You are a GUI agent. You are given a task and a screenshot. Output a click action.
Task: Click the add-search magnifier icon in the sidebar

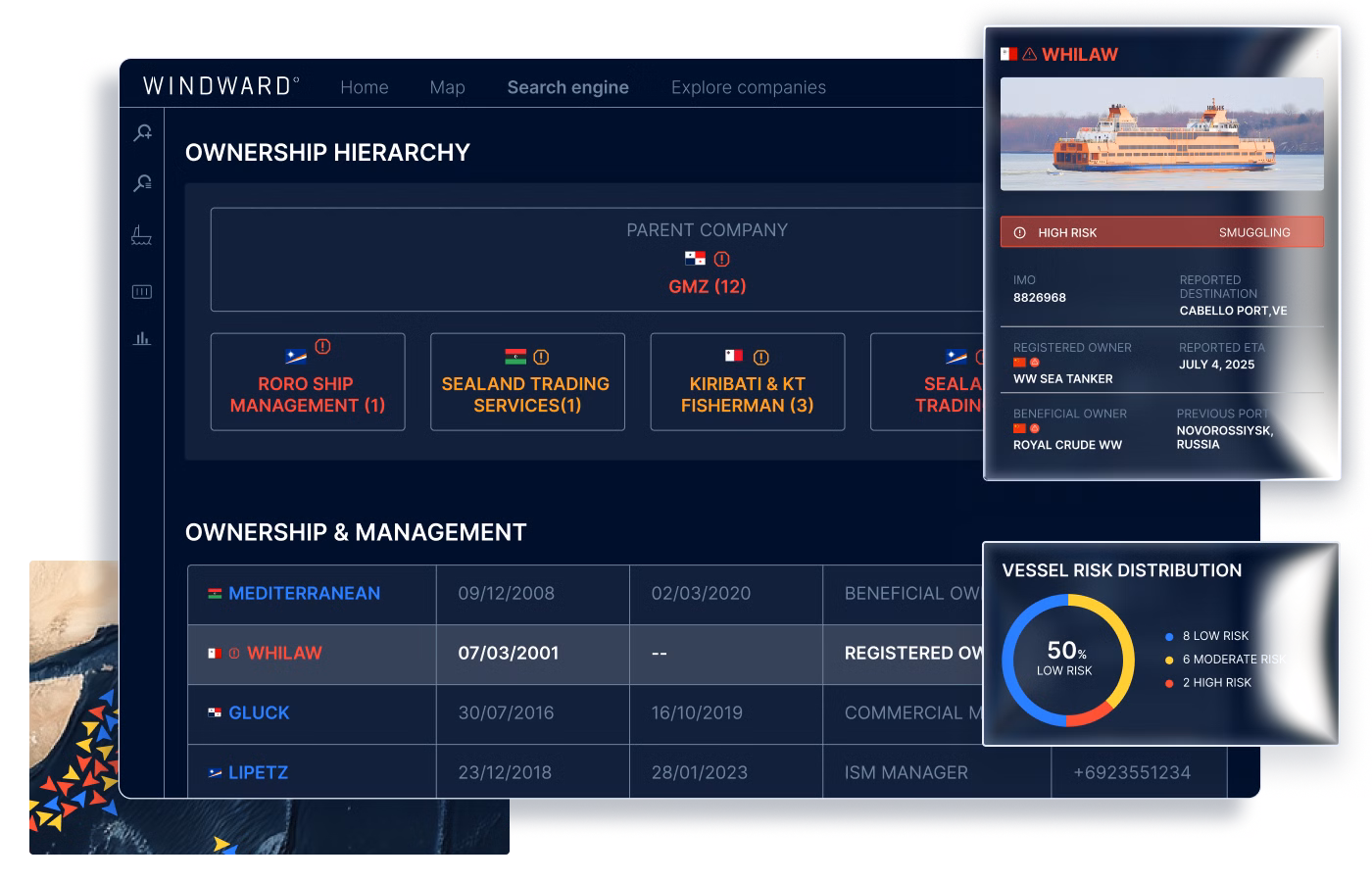[143, 132]
